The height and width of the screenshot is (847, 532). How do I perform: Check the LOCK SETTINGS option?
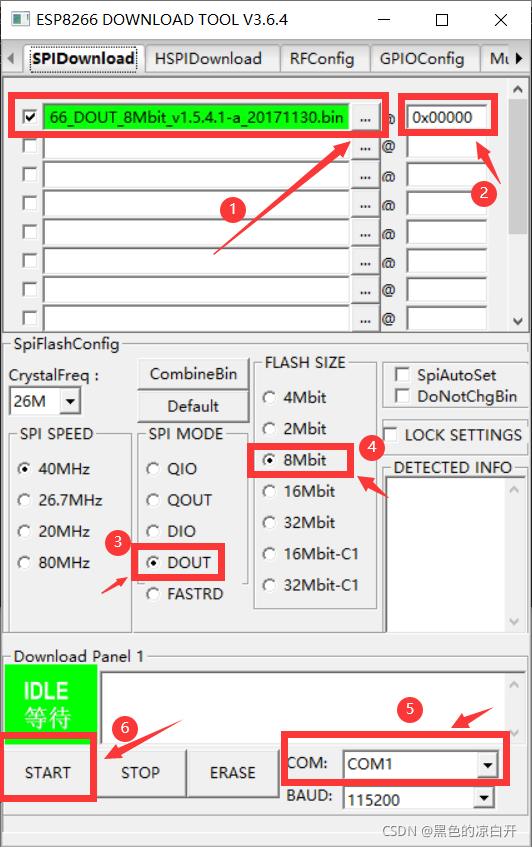pos(390,434)
